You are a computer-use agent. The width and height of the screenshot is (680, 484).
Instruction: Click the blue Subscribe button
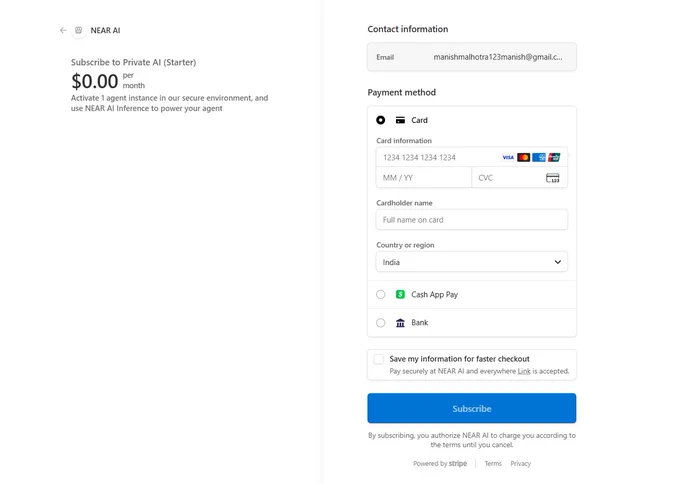pyautogui.click(x=472, y=409)
